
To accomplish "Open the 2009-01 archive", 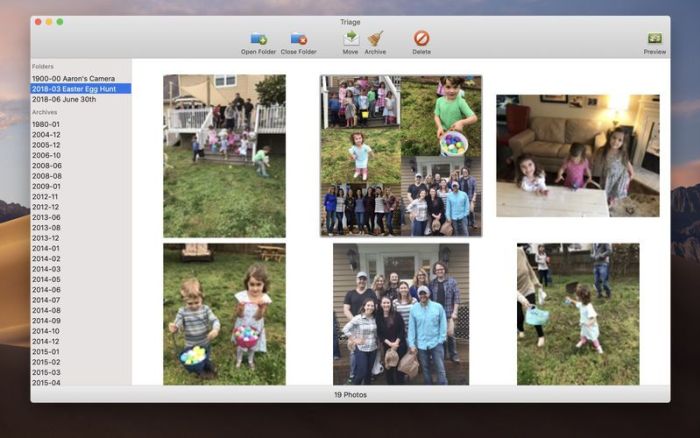I will pyautogui.click(x=81, y=186).
